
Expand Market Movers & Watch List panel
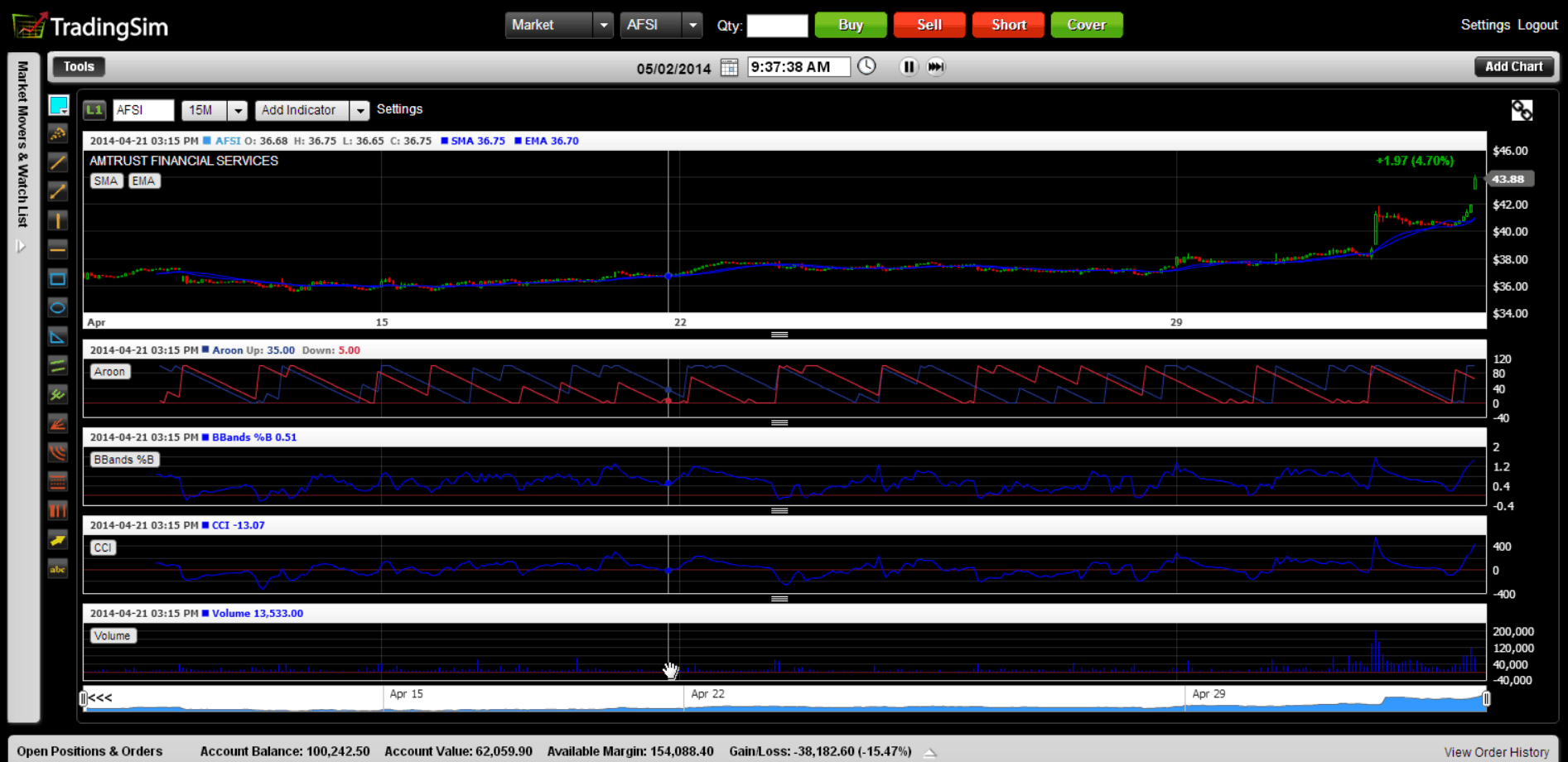pyautogui.click(x=22, y=246)
